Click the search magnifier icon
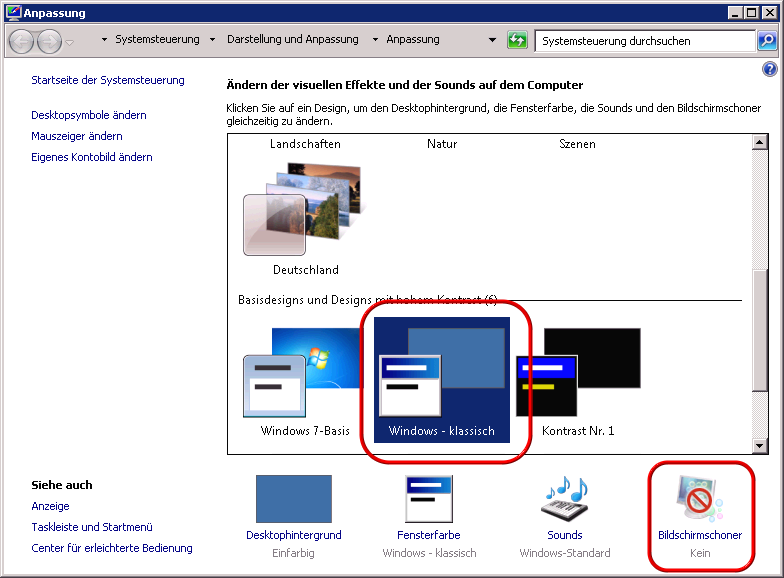Screen dimensions: 784x578 pos(766,41)
